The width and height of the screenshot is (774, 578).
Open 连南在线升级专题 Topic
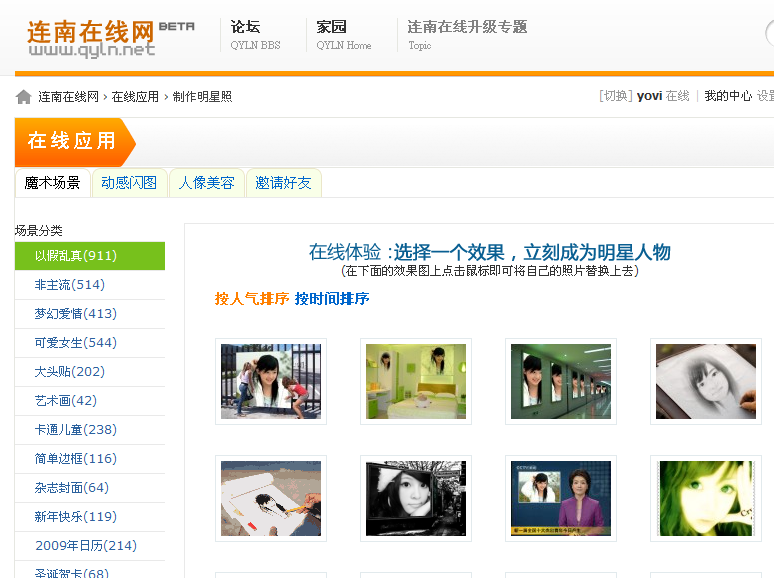coord(467,35)
